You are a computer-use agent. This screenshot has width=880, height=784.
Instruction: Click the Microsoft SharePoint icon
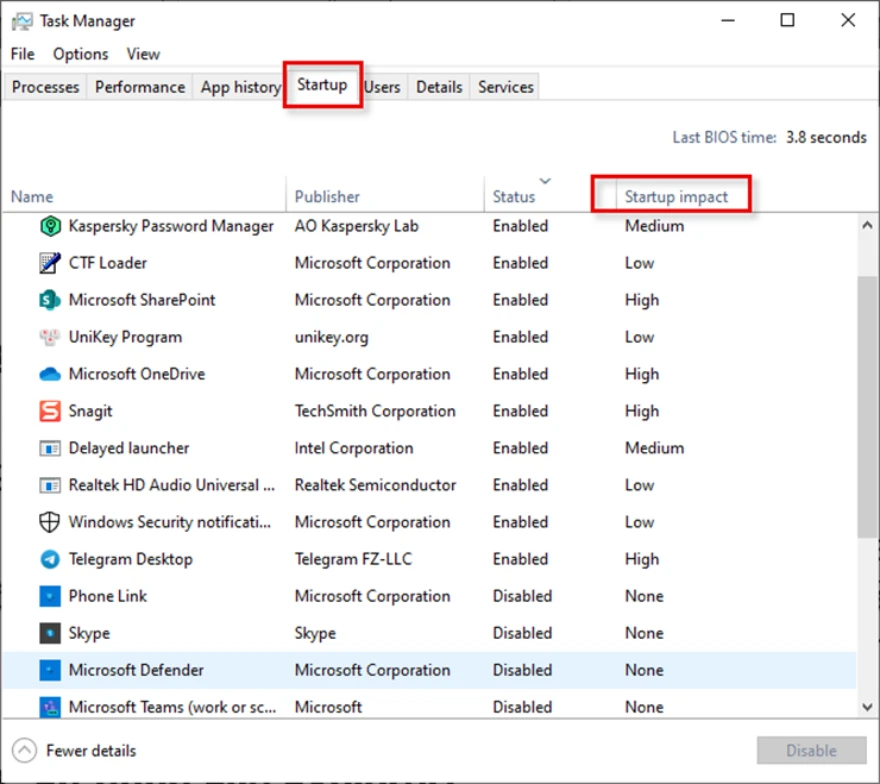click(x=50, y=300)
